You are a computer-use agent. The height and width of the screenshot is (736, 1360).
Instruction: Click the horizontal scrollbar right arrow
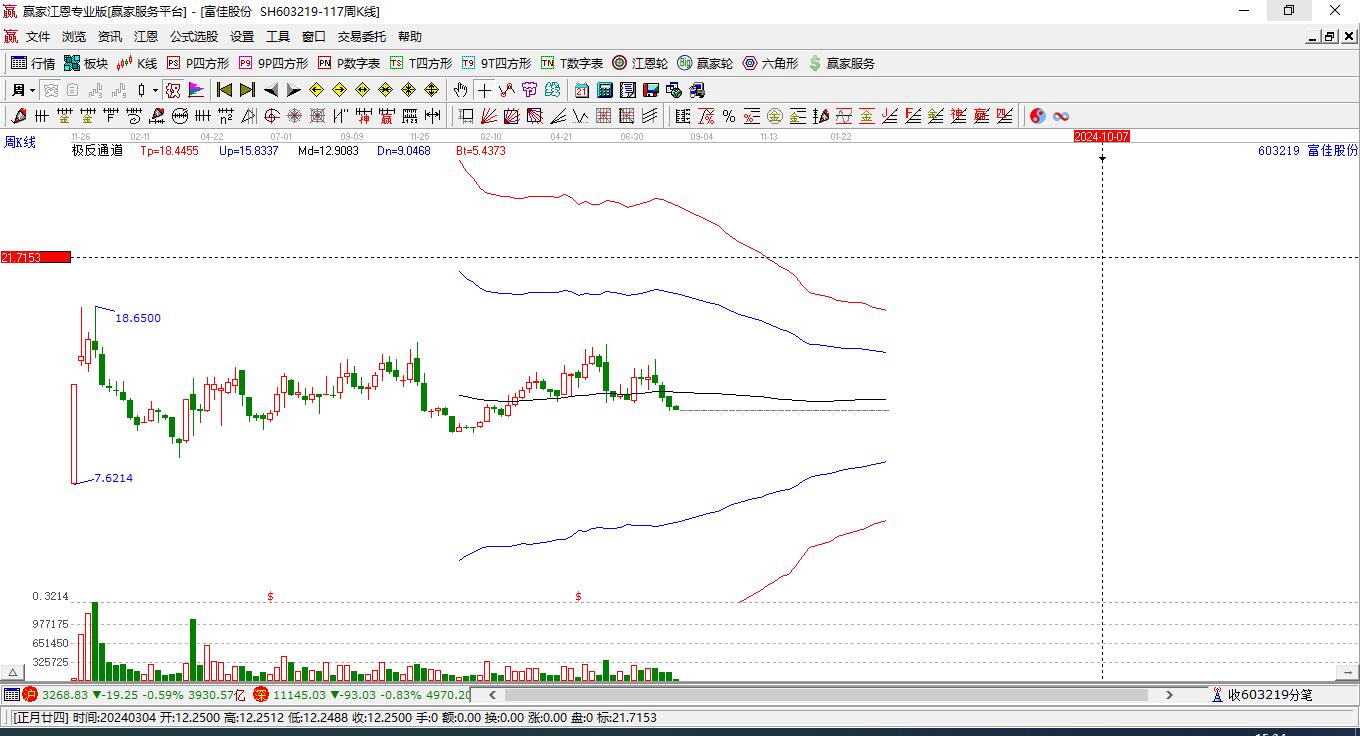[x=1169, y=694]
